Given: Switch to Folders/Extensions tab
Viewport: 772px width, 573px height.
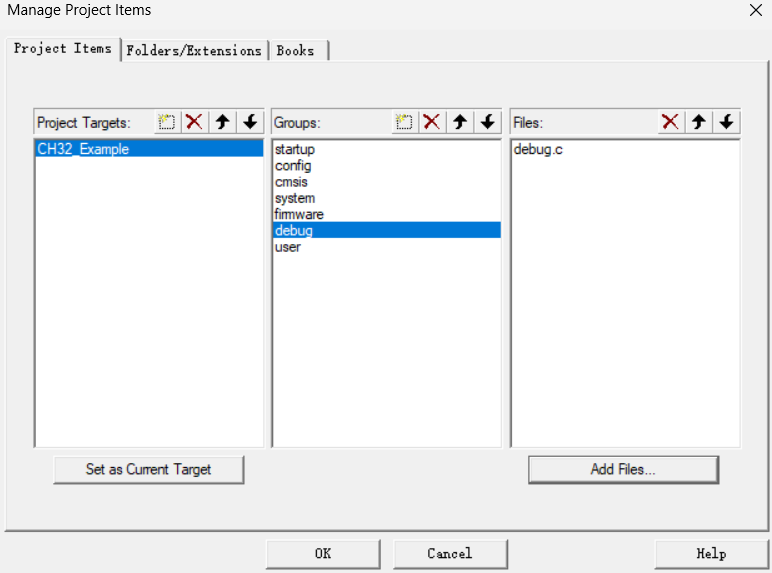Looking at the screenshot, I should coord(194,51).
